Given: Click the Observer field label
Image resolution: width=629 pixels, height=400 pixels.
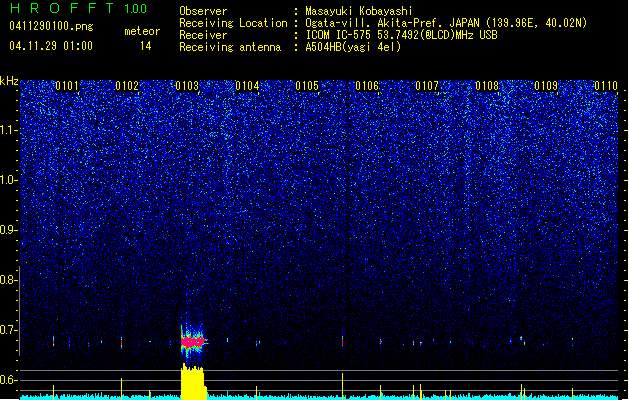Looking at the screenshot, I should [x=203, y=11].
